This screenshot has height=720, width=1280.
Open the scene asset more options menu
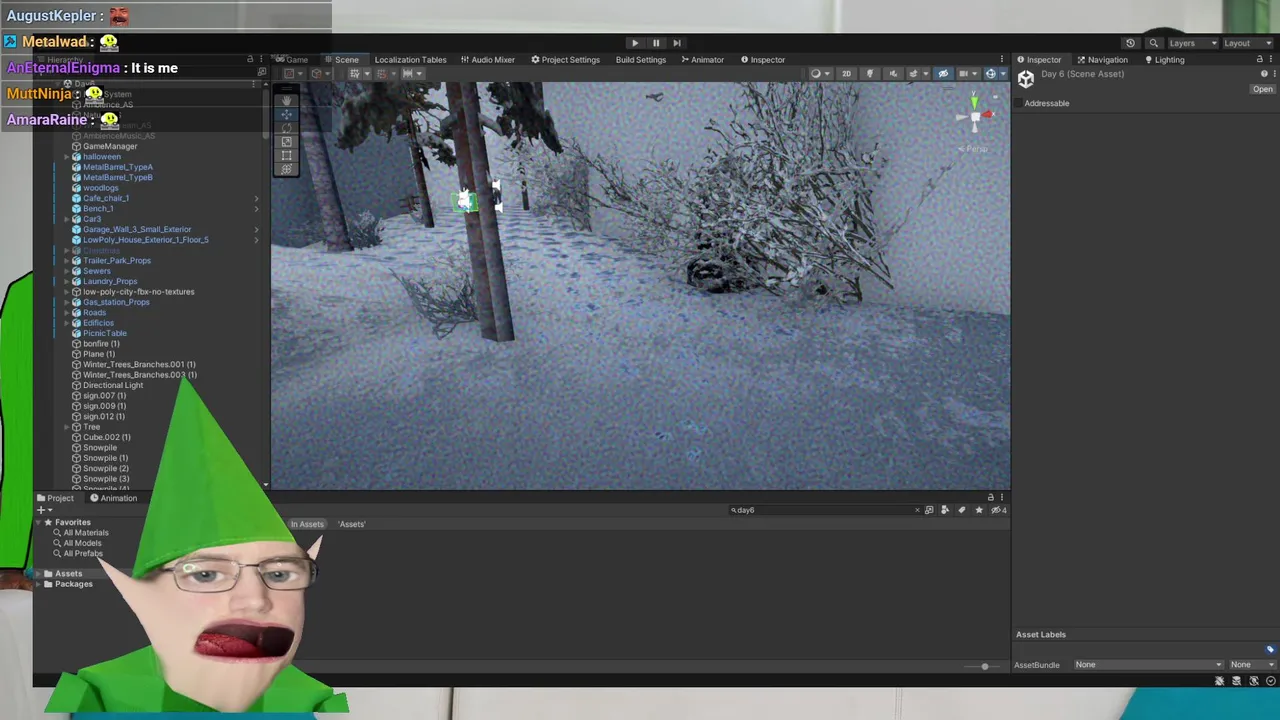click(1274, 74)
